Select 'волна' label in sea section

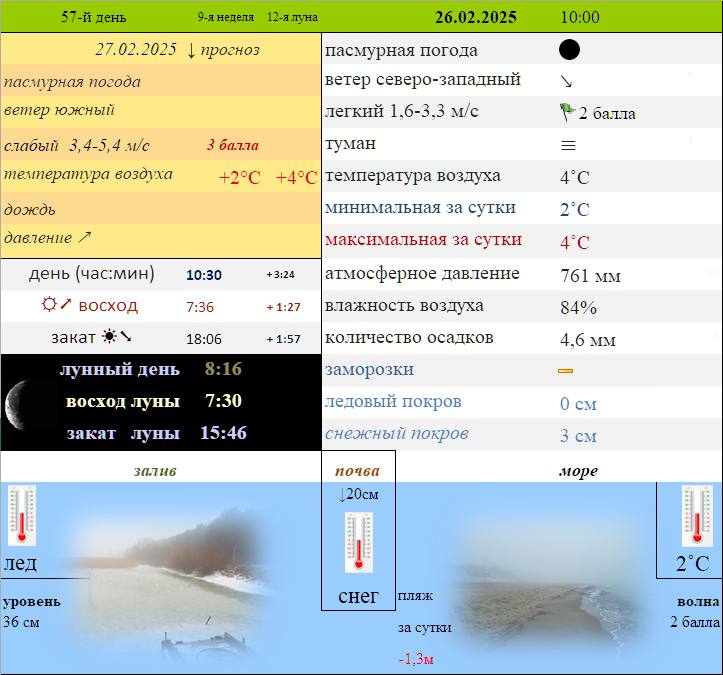tap(698, 602)
